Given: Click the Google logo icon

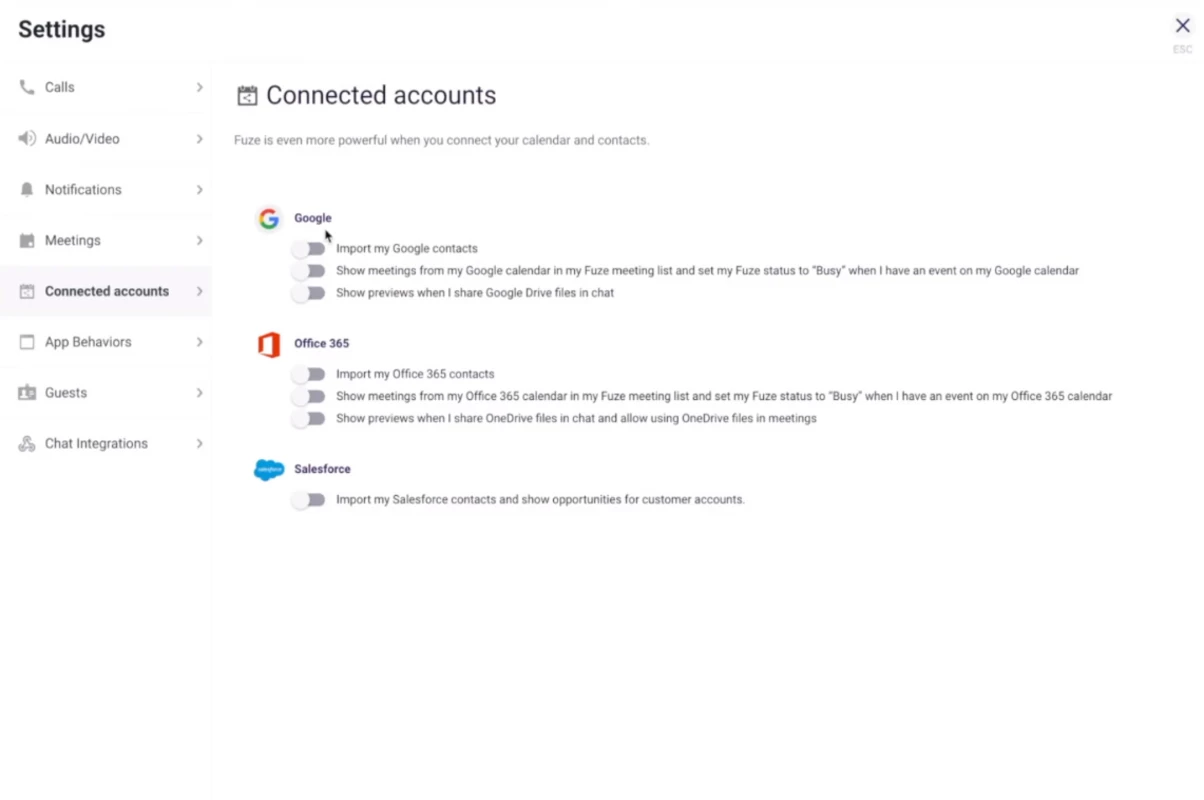Looking at the screenshot, I should pyautogui.click(x=268, y=219).
